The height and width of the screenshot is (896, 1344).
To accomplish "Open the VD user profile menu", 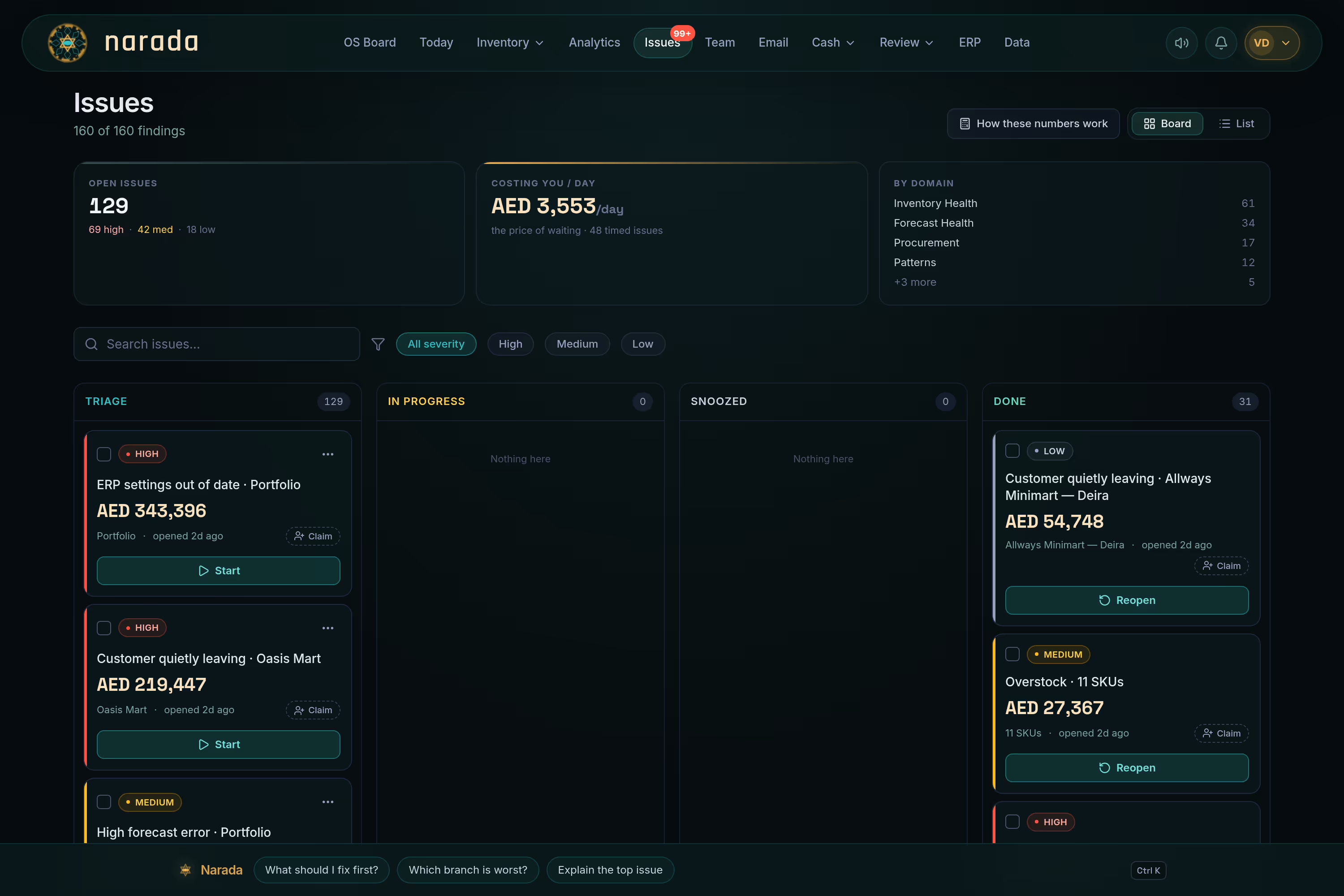I will [x=1272, y=43].
